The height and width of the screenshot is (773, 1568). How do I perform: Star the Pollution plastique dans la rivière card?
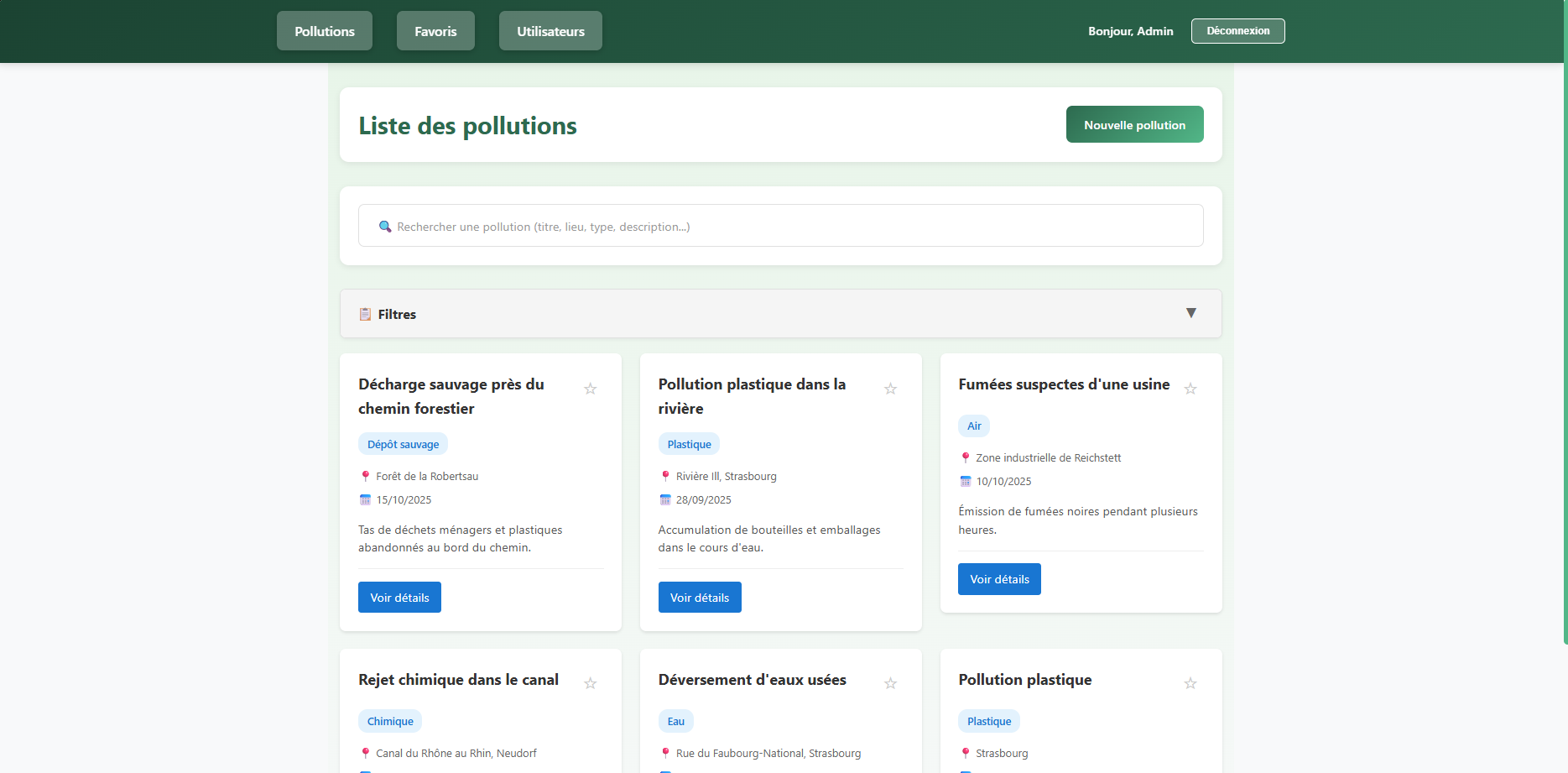(x=891, y=389)
